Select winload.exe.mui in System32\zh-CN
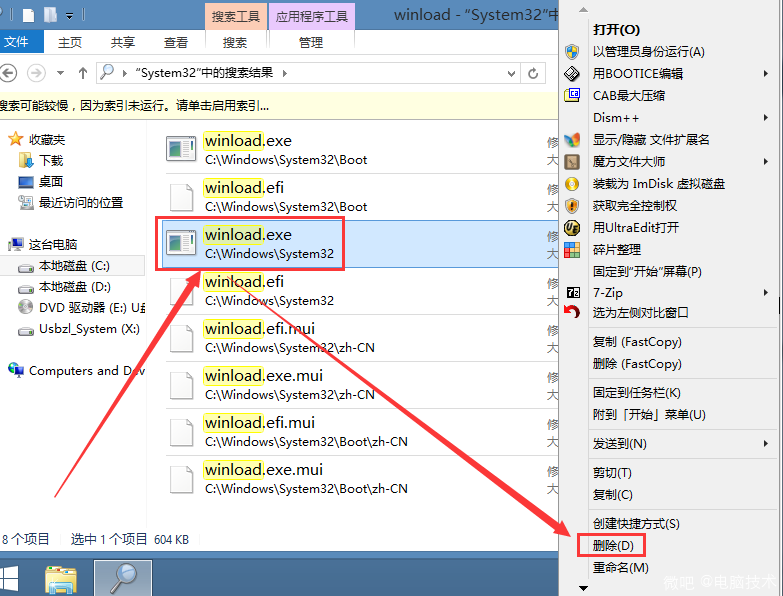The width and height of the screenshot is (783, 596). coord(362,385)
